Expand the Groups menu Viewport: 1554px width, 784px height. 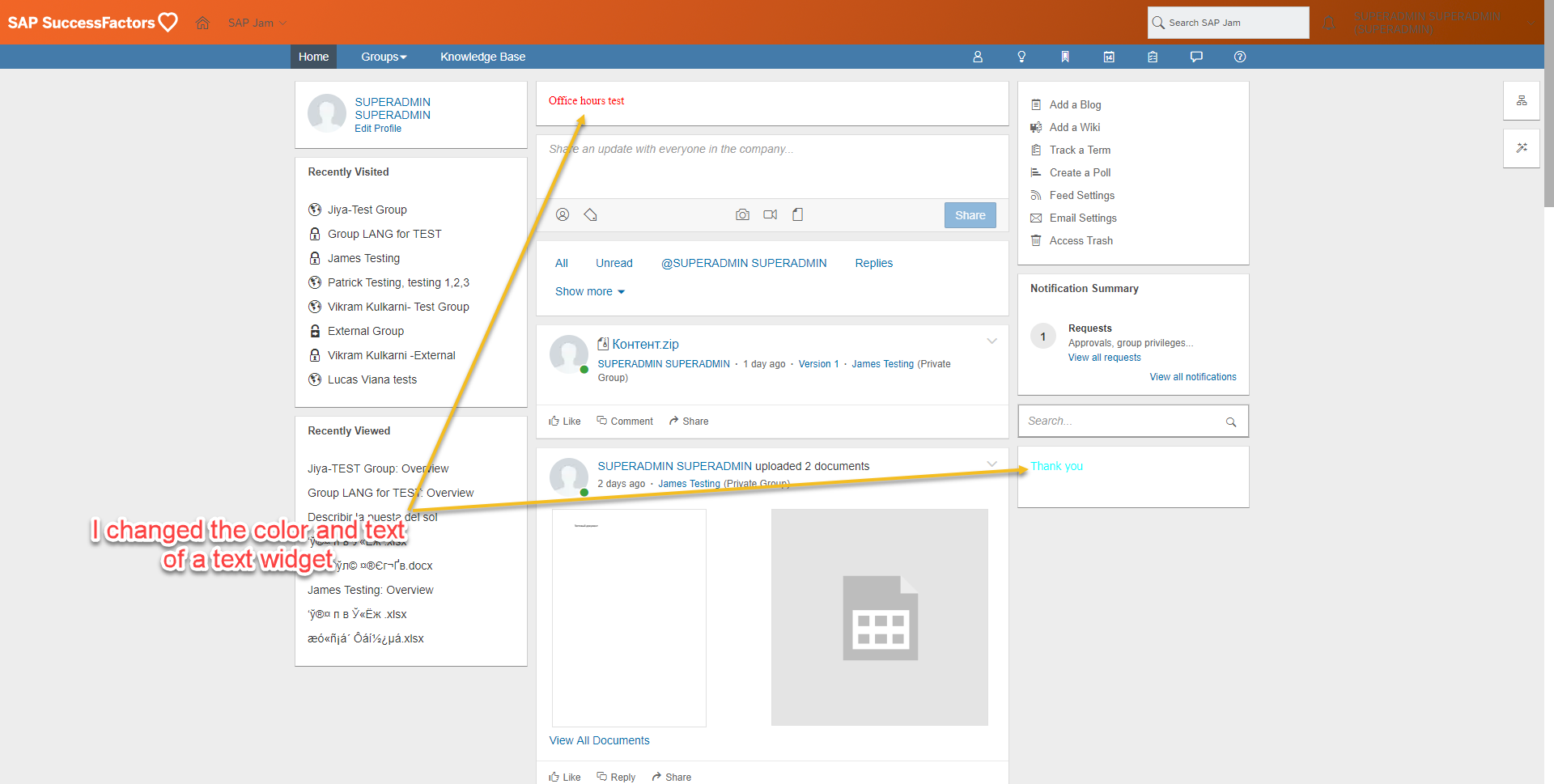pos(384,57)
